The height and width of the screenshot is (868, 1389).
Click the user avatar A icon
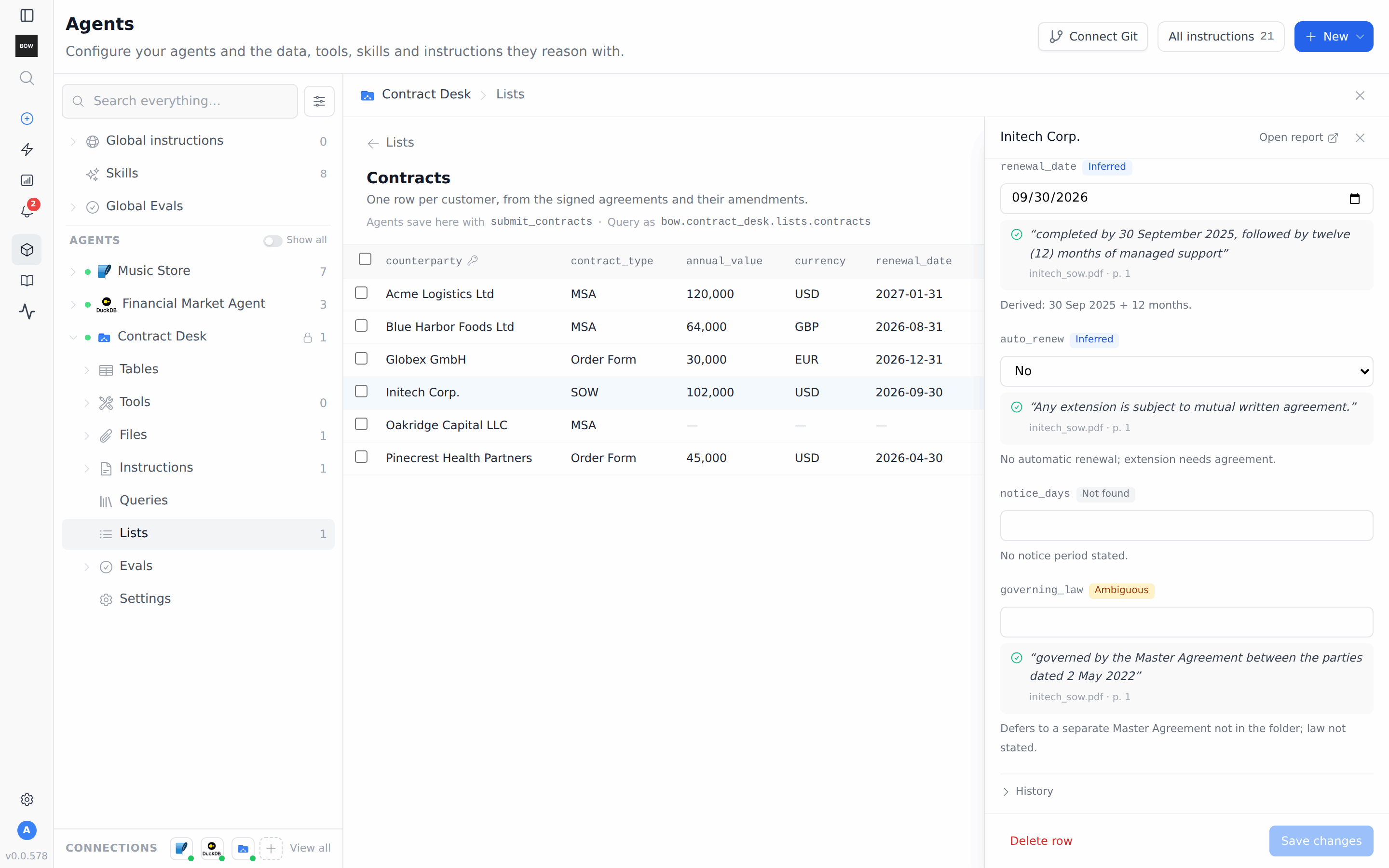coord(27,830)
